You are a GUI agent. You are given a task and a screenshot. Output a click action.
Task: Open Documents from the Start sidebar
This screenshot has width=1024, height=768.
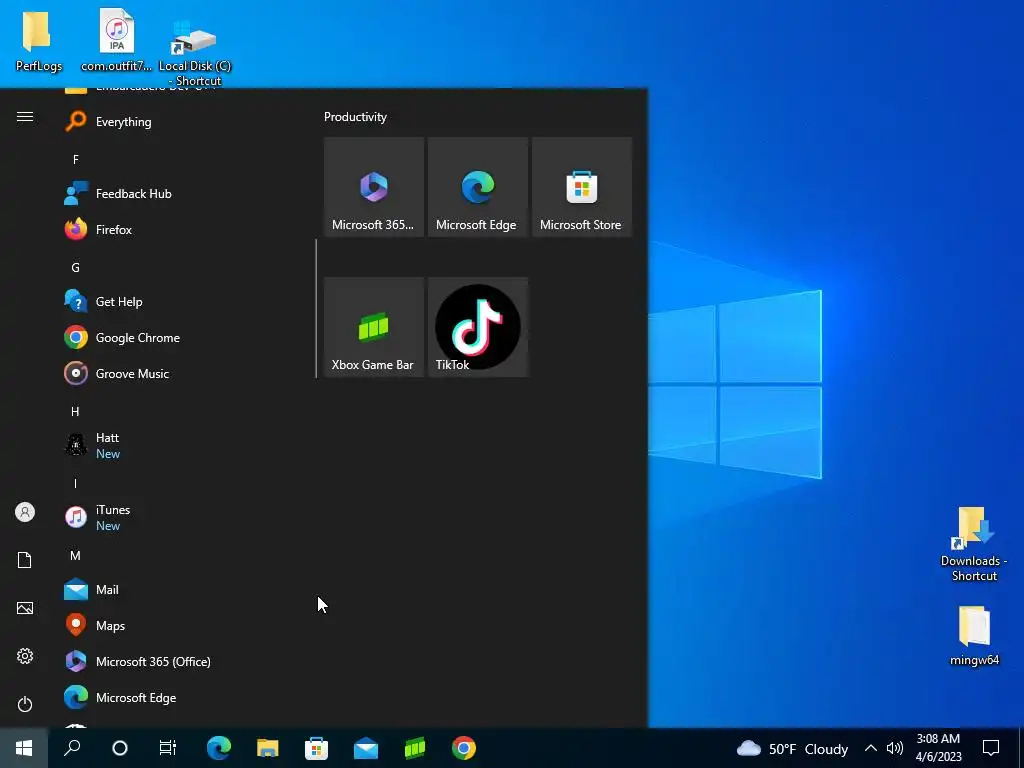(25, 560)
